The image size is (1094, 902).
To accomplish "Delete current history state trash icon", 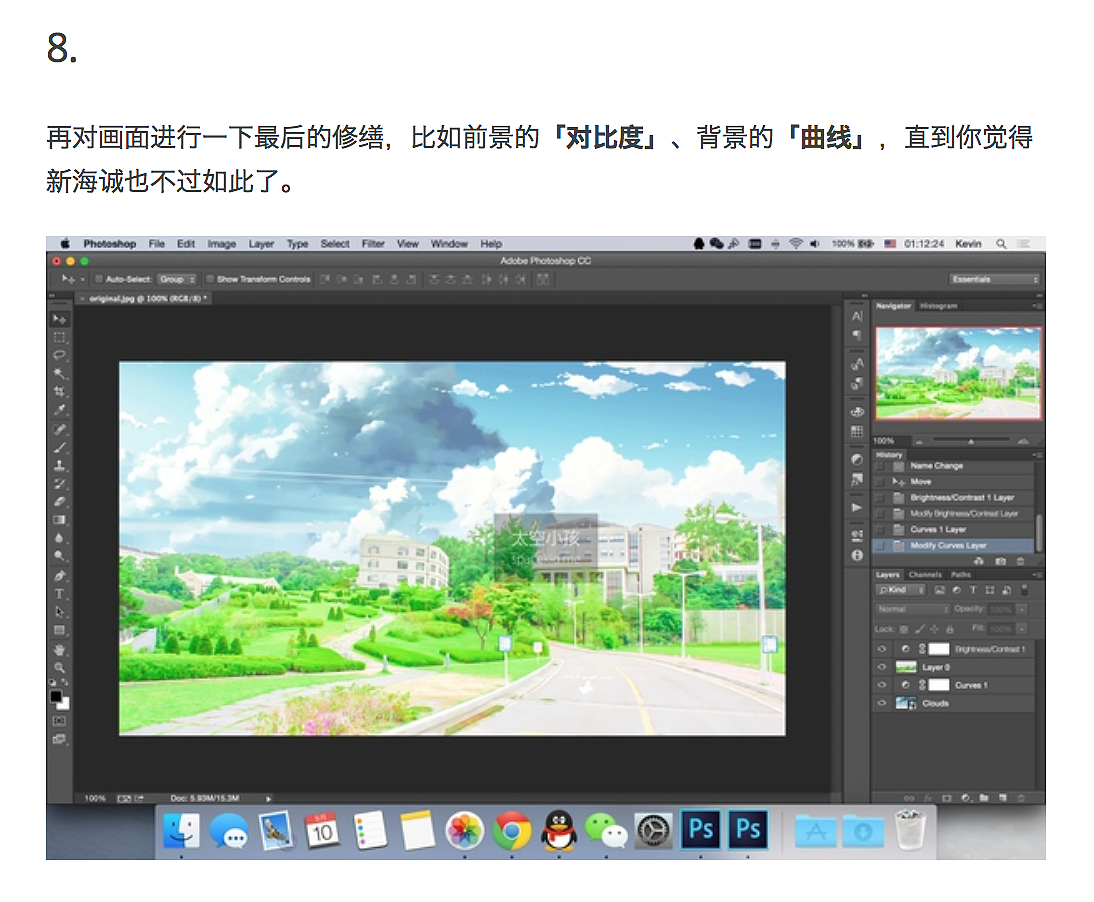I will pyautogui.click(x=1021, y=561).
